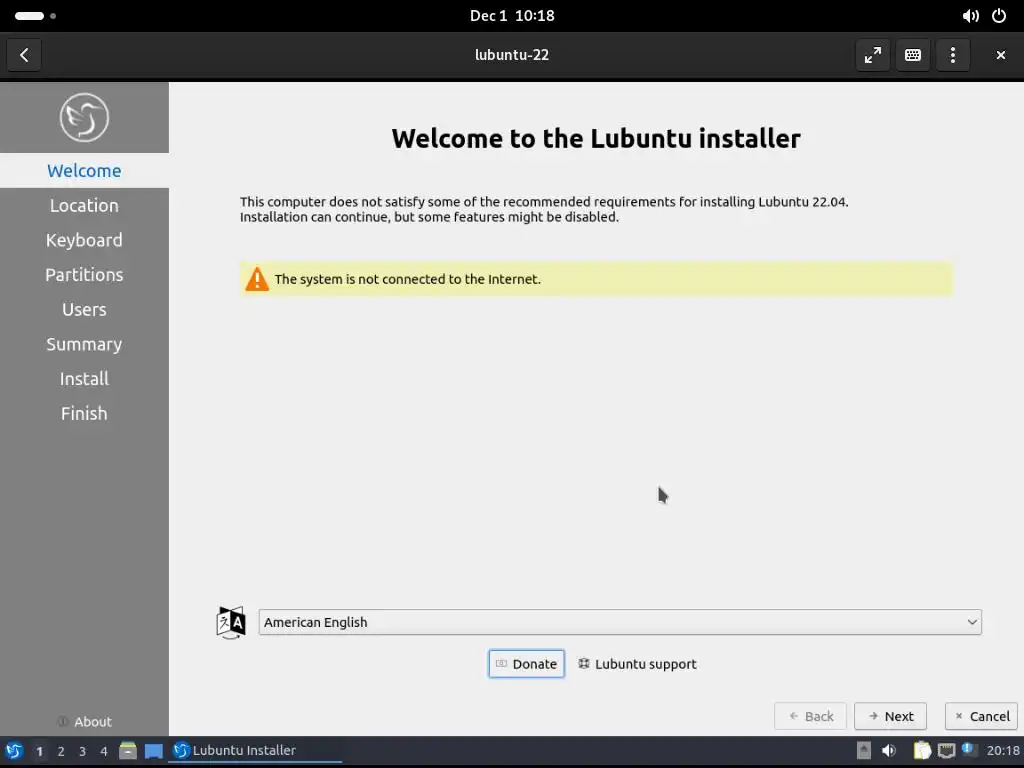Switch to virtual desktop 4
This screenshot has width=1024, height=768.
click(103, 751)
